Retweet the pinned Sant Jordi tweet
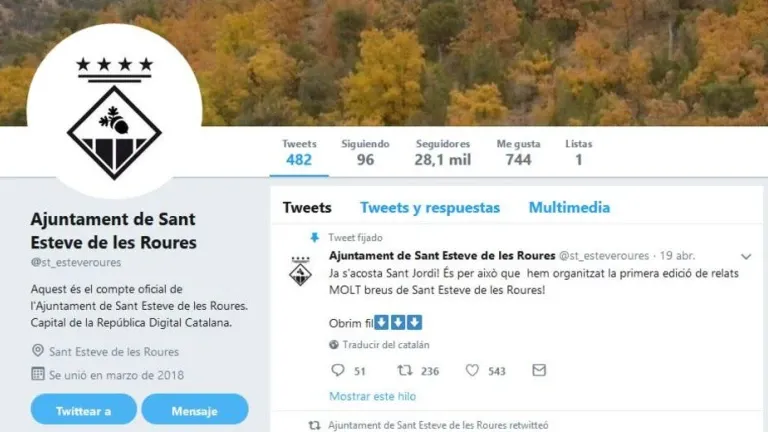 click(405, 370)
